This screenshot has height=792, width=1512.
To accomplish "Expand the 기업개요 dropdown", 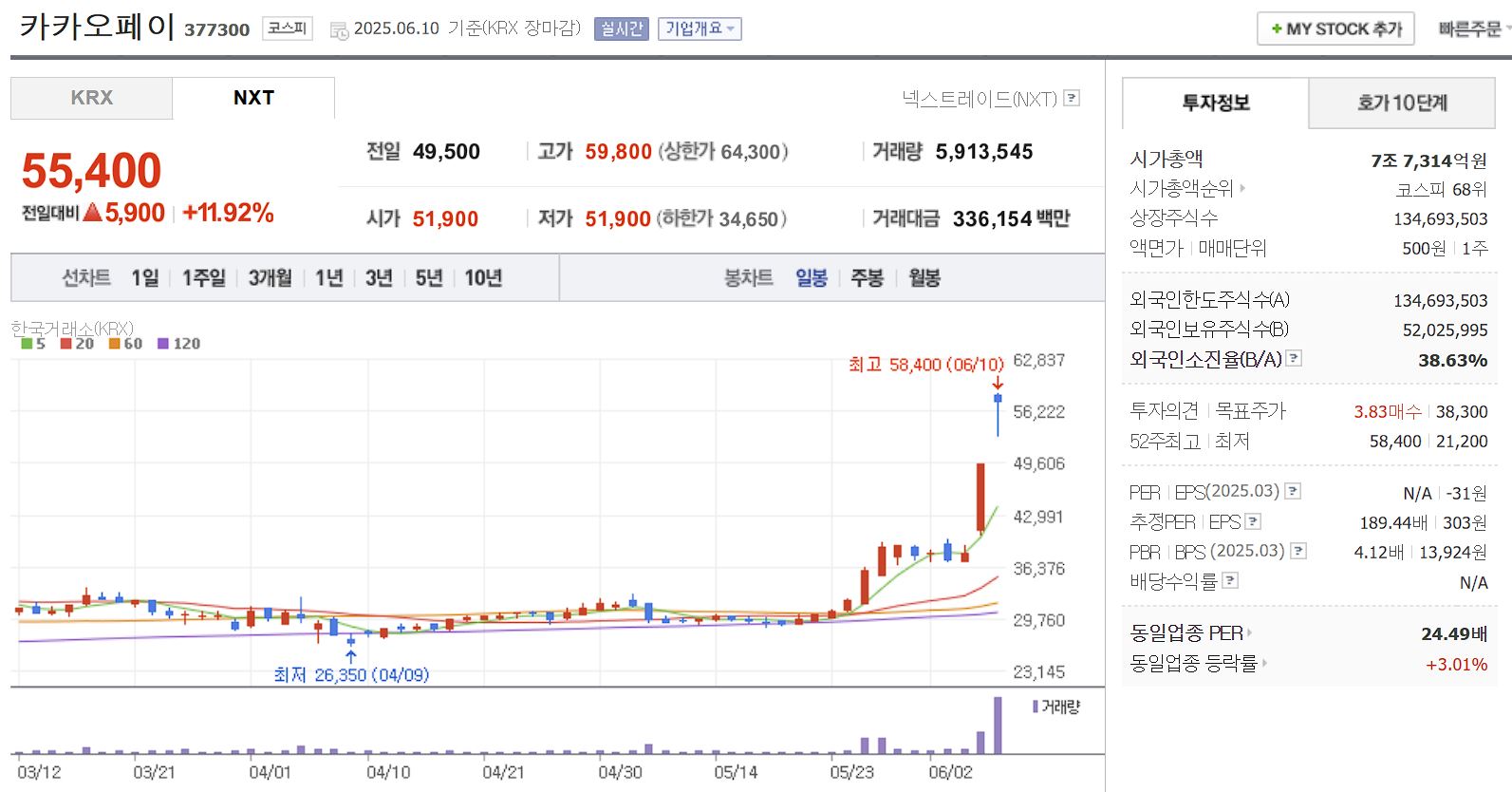I will [x=700, y=29].
